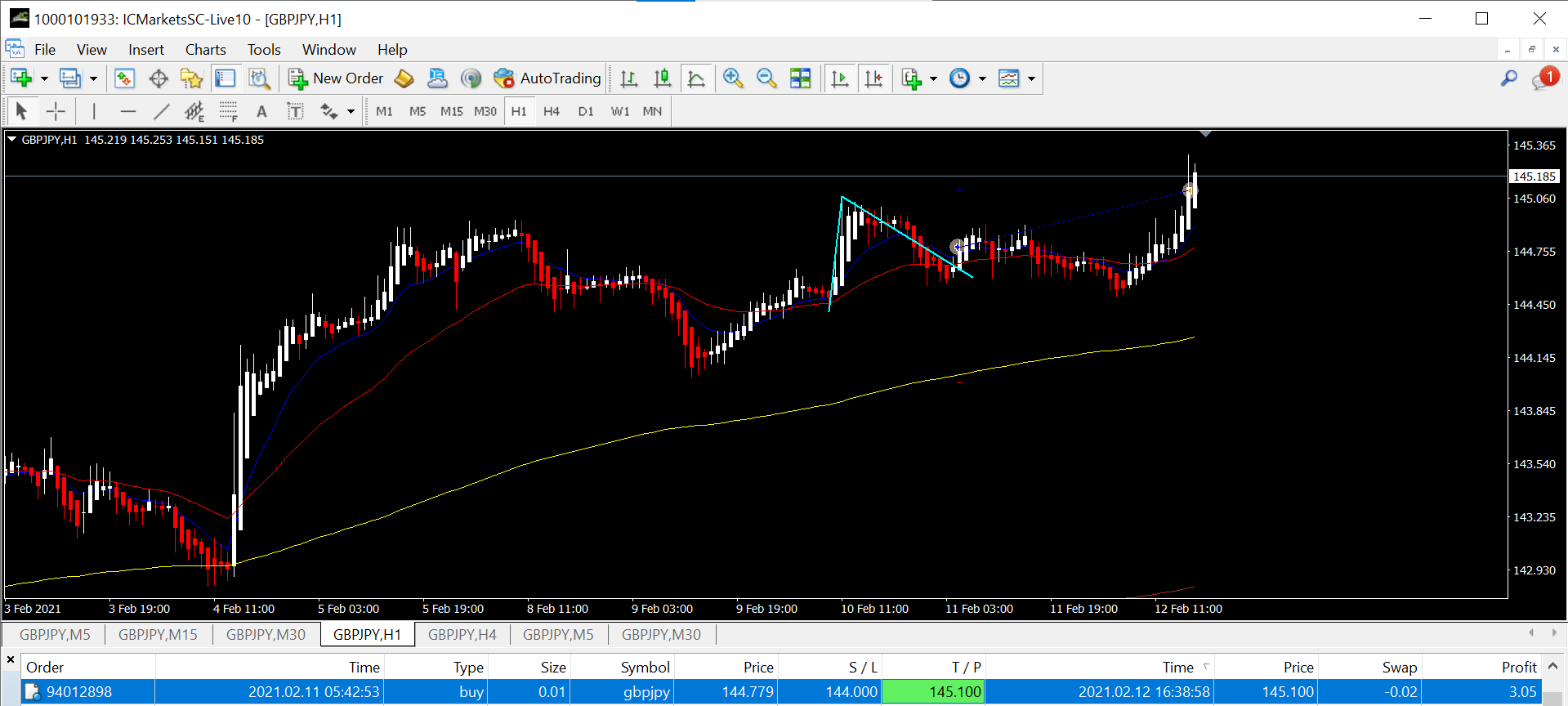Viewport: 1568px width, 706px height.
Task: Switch to M15 timeframe
Action: click(452, 111)
